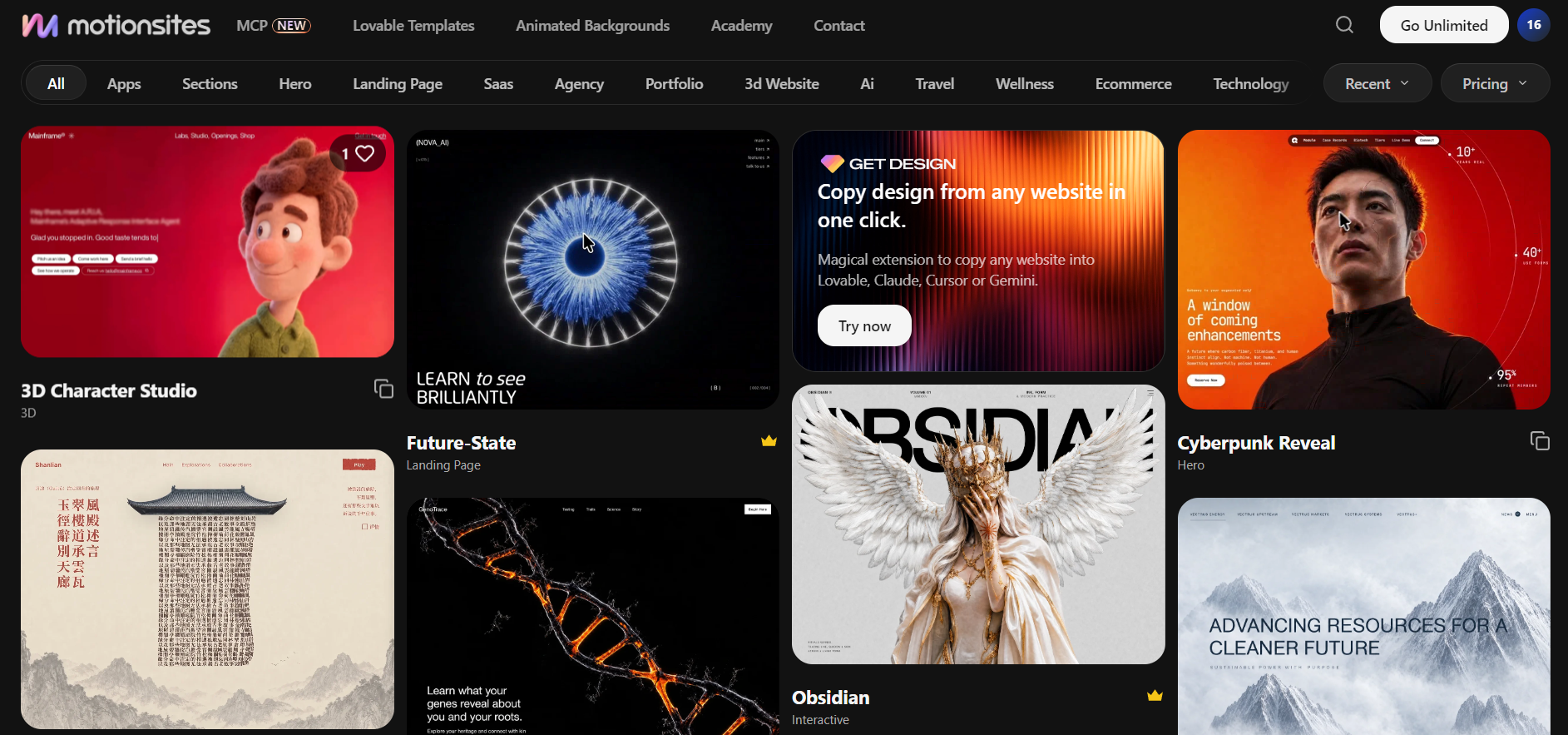Like the 3D Character Studio template via the heart
This screenshot has width=1568, height=735.
point(365,153)
